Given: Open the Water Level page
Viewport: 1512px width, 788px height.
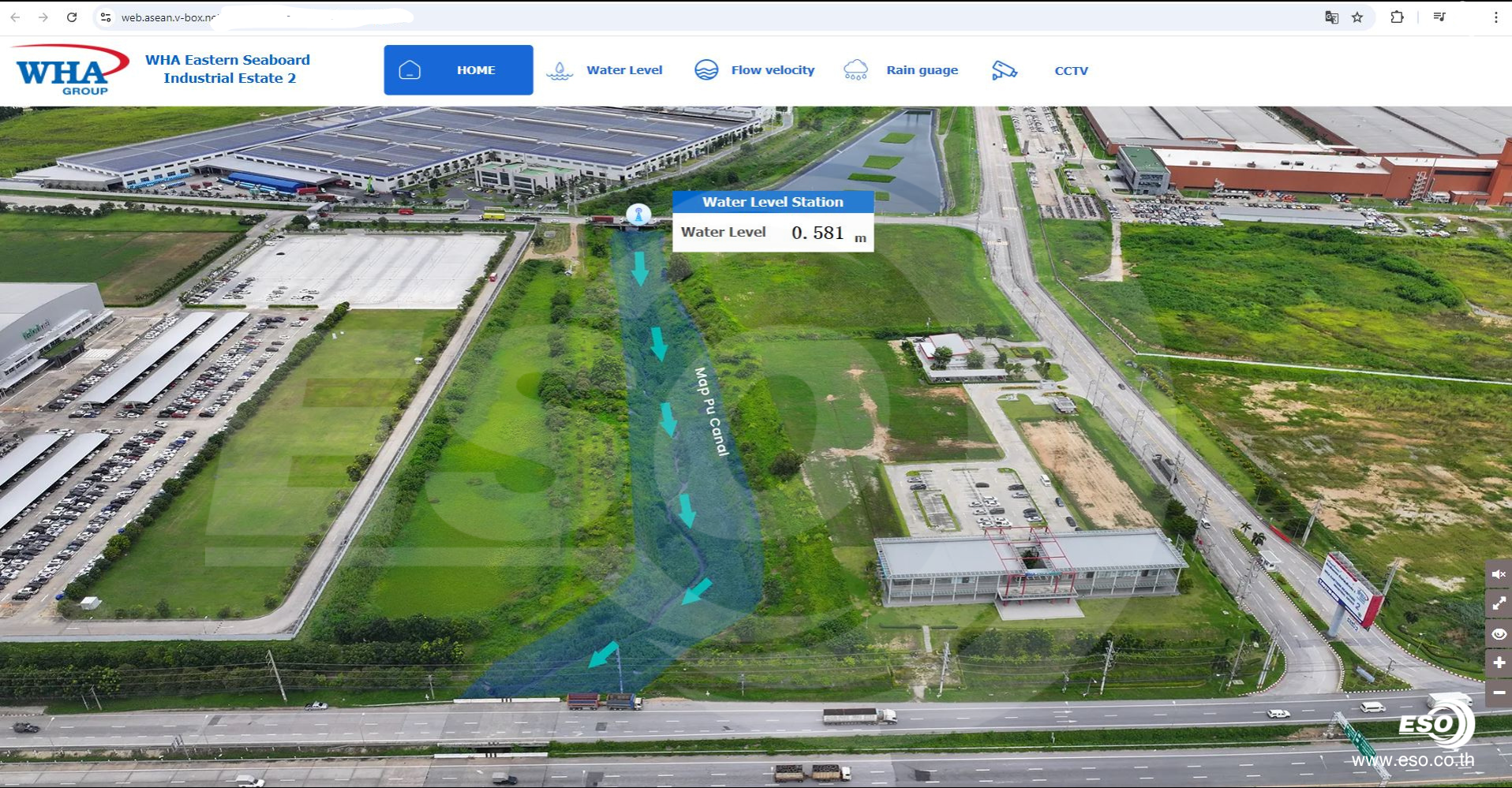Looking at the screenshot, I should pyautogui.click(x=623, y=70).
